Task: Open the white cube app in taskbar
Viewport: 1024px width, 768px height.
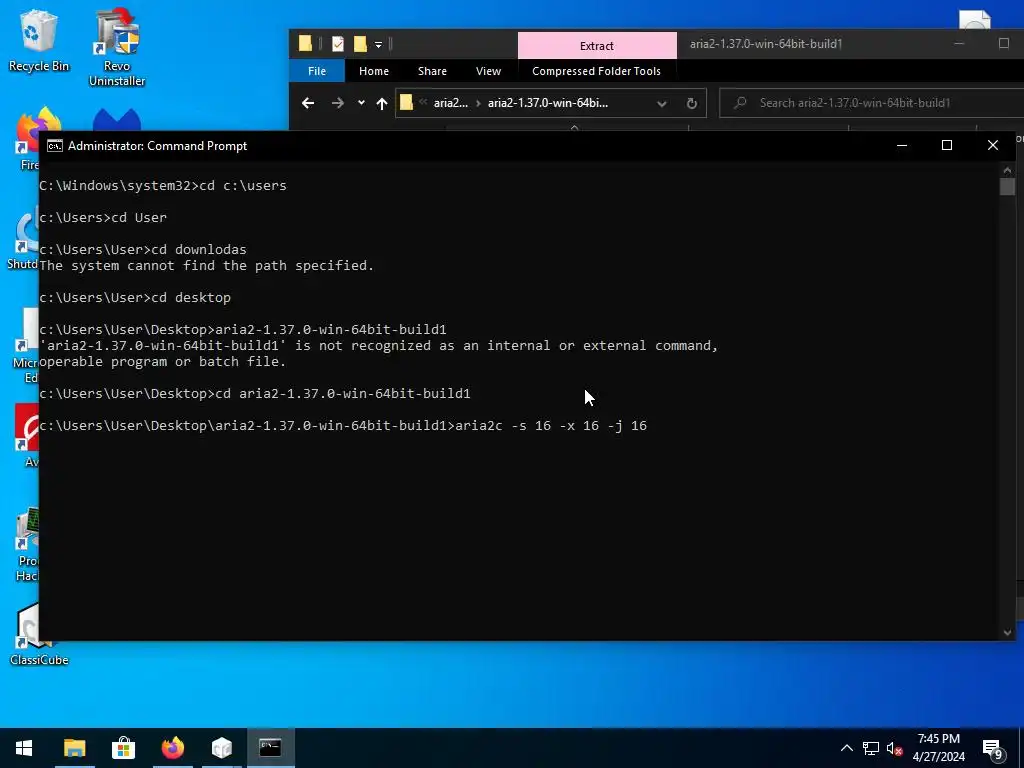Action: 221,748
